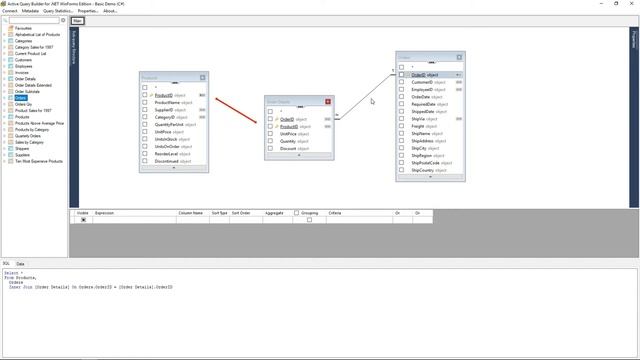The image size is (640, 360).
Task: Switch to the Data tab
Action: point(20,264)
